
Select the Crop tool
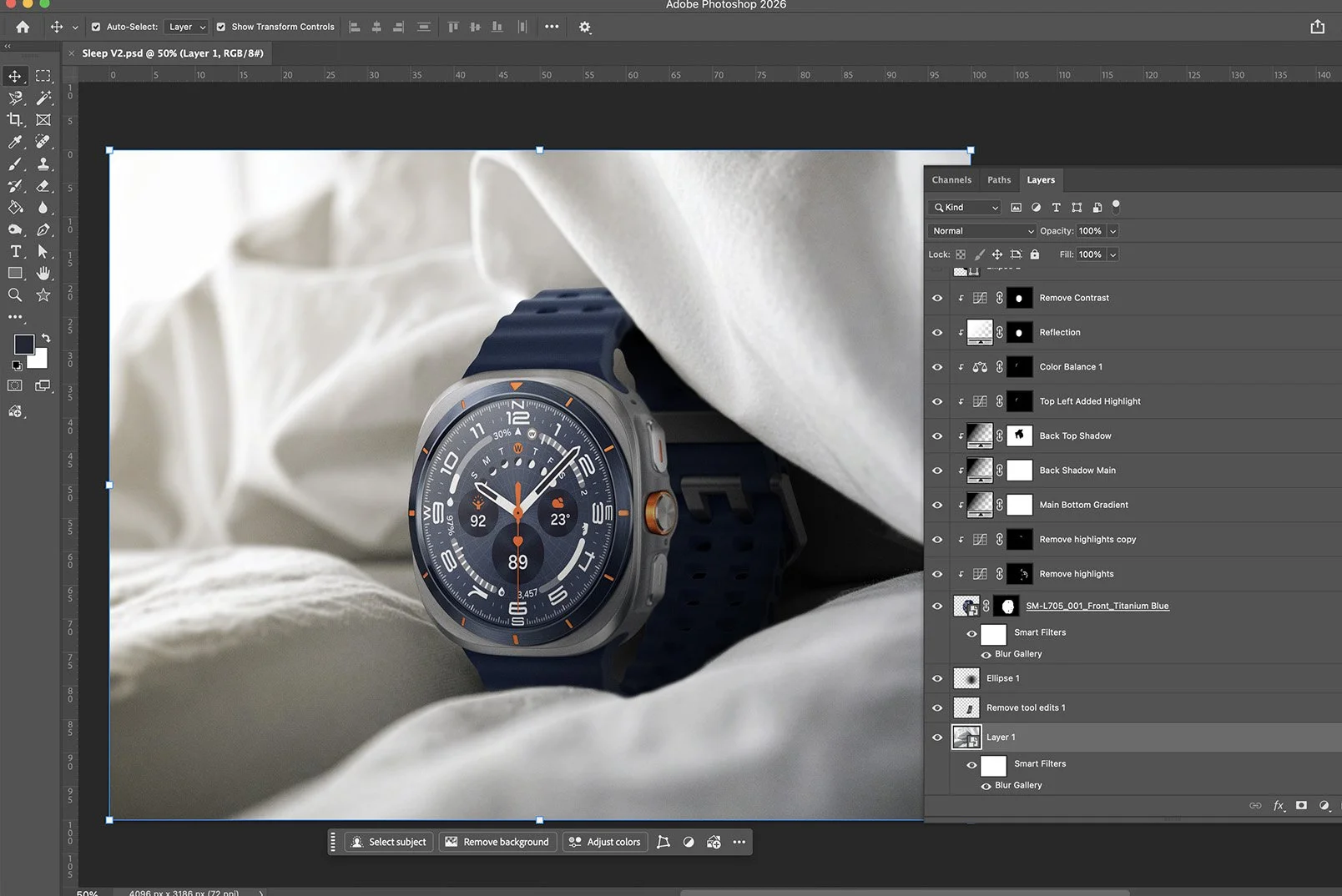(15, 120)
